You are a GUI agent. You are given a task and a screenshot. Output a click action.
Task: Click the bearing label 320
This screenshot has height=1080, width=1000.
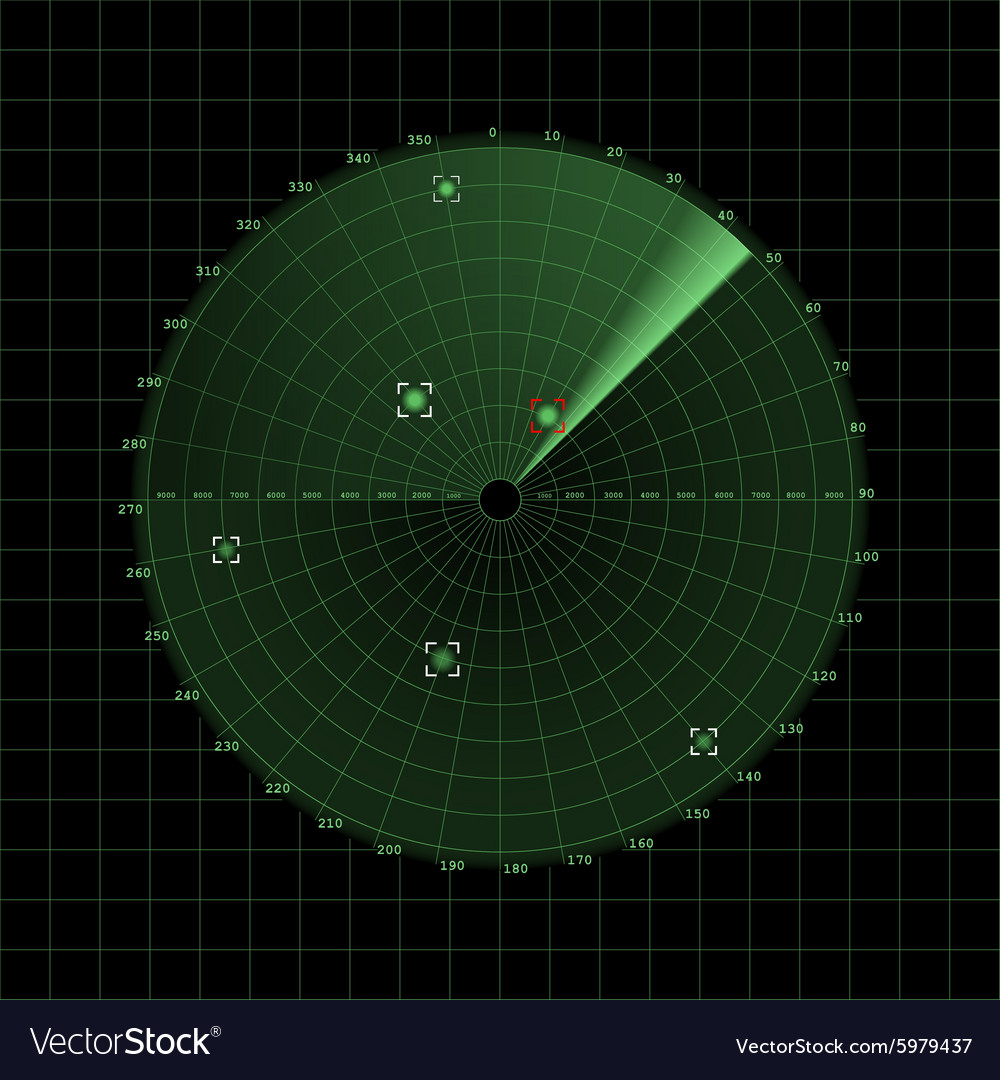(248, 225)
